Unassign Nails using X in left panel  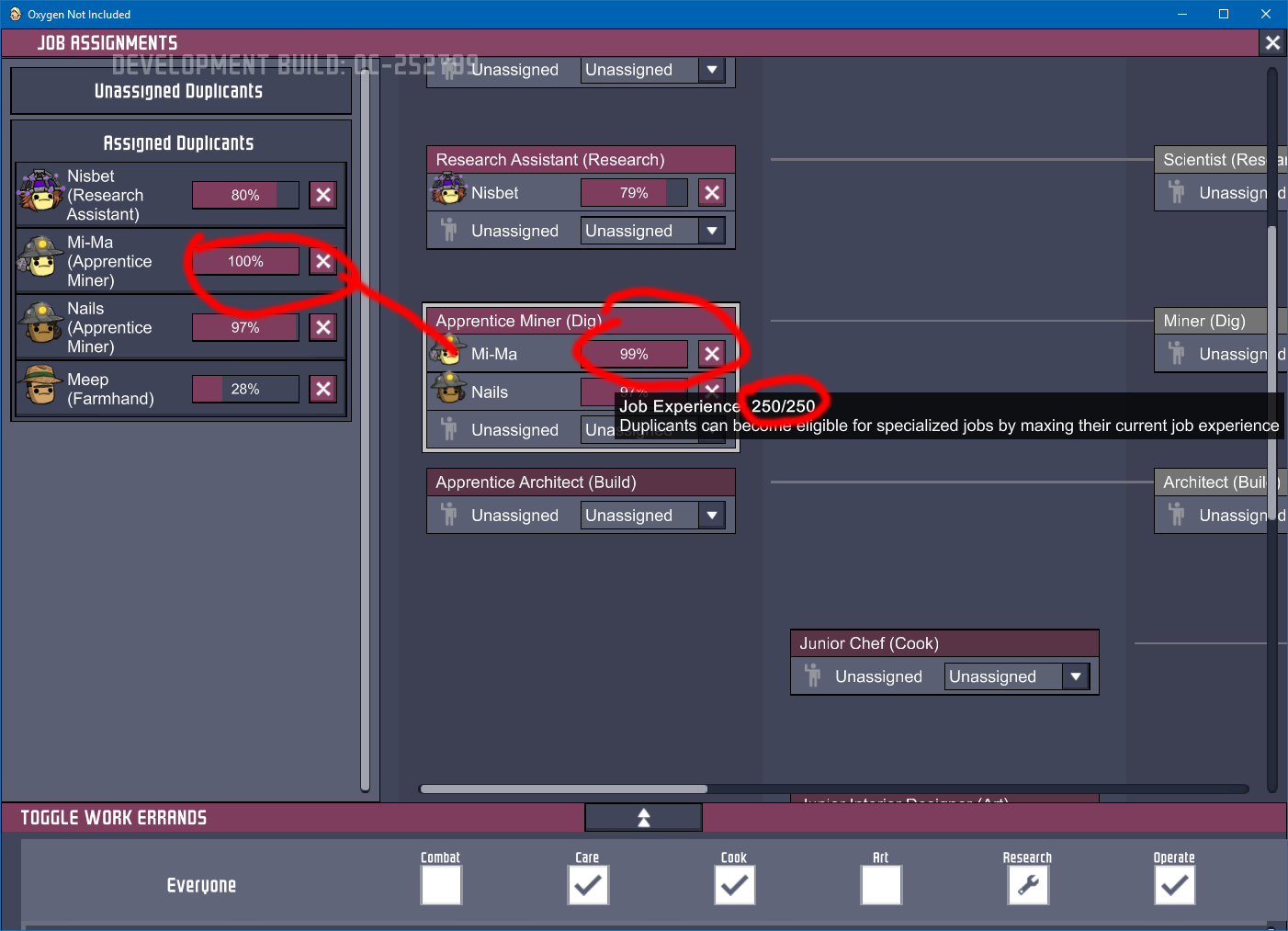(322, 327)
